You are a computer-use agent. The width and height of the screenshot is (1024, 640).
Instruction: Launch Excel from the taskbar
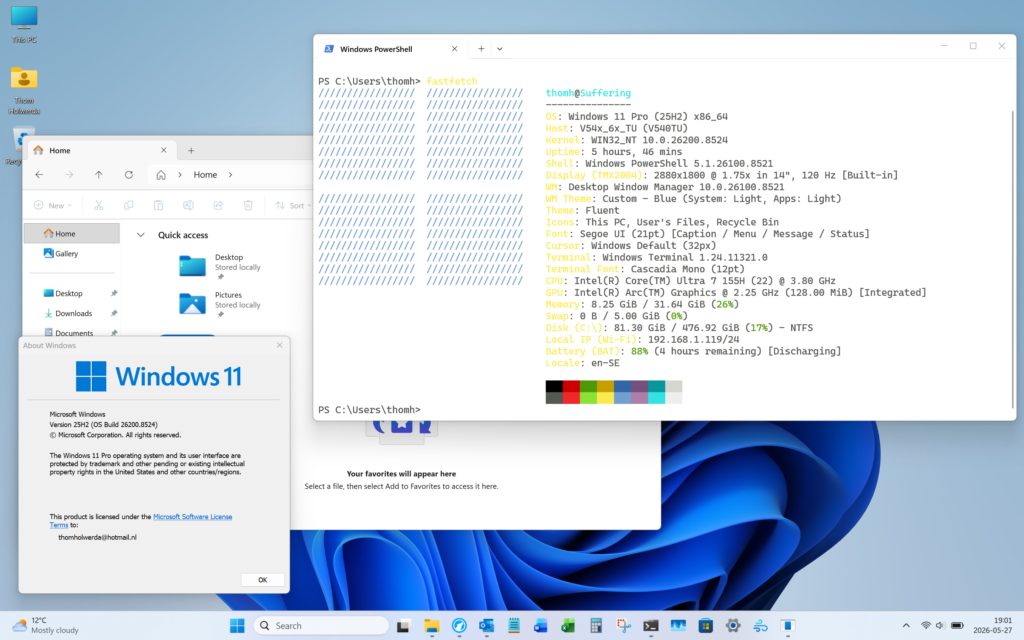(x=568, y=626)
